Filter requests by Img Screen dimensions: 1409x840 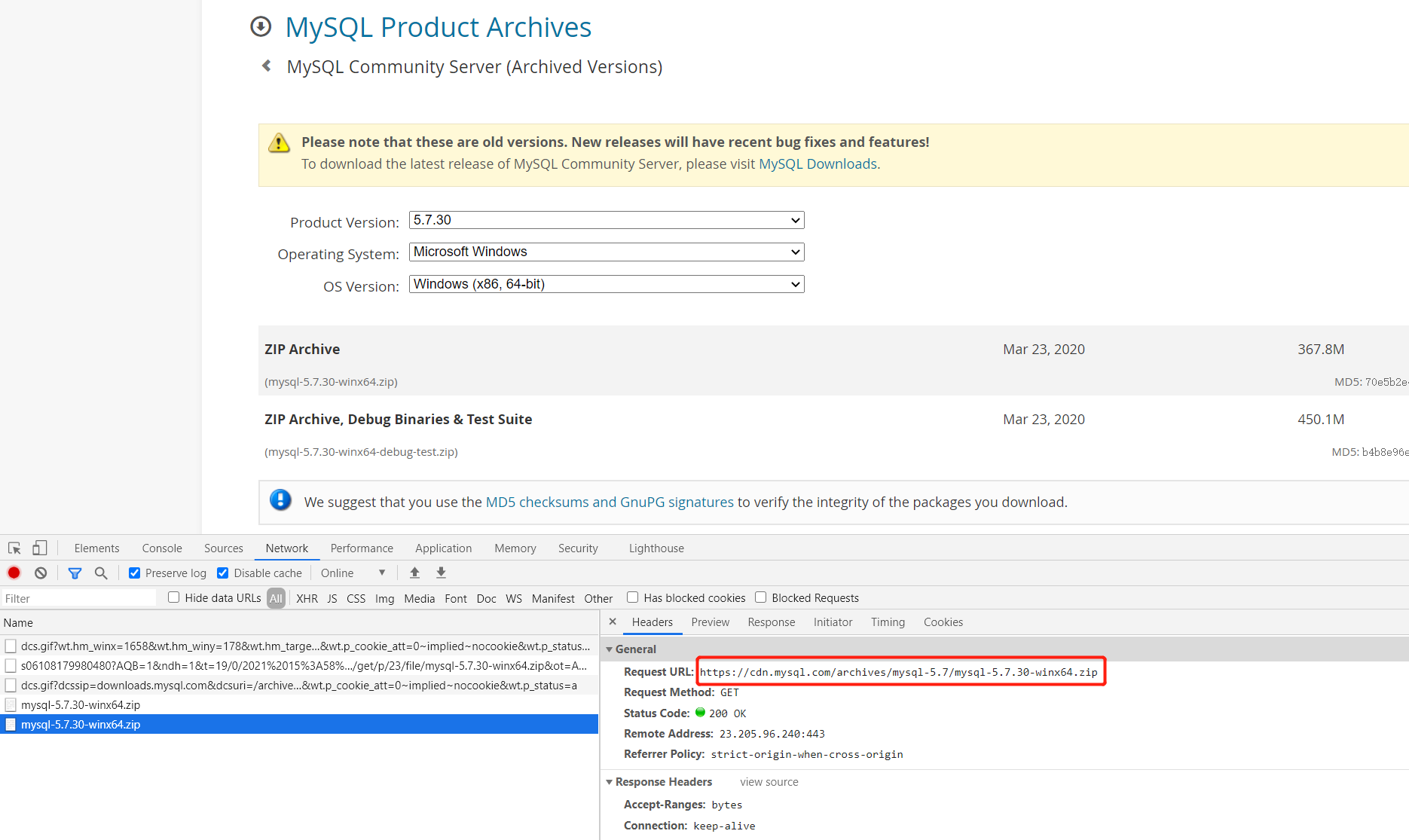(385, 598)
